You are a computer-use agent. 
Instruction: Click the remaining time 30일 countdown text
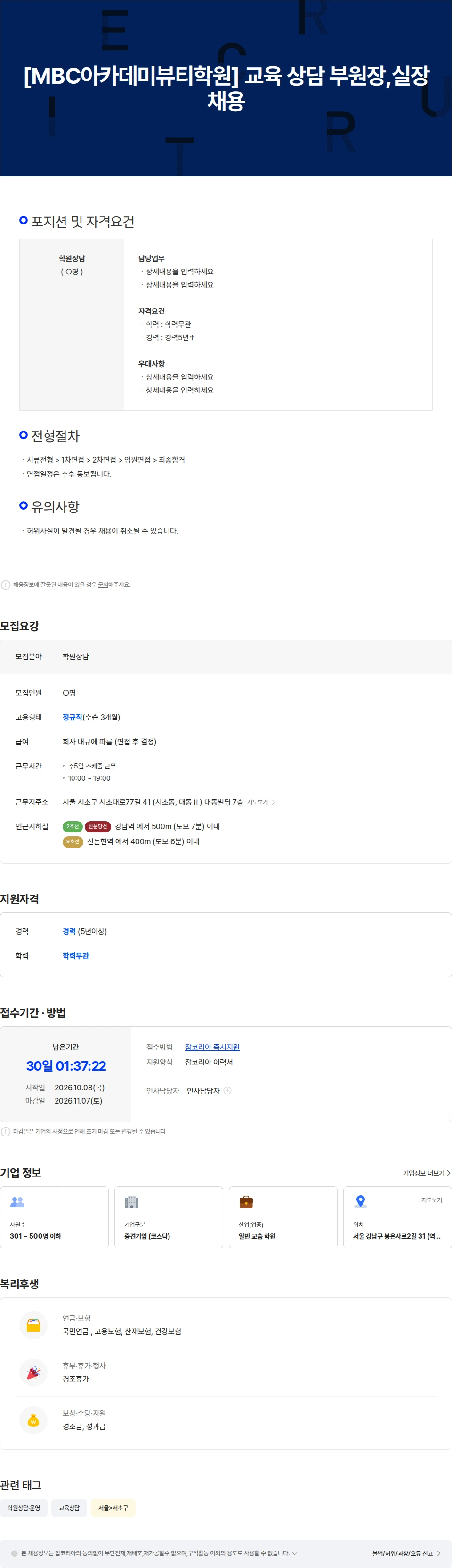pos(66,1065)
